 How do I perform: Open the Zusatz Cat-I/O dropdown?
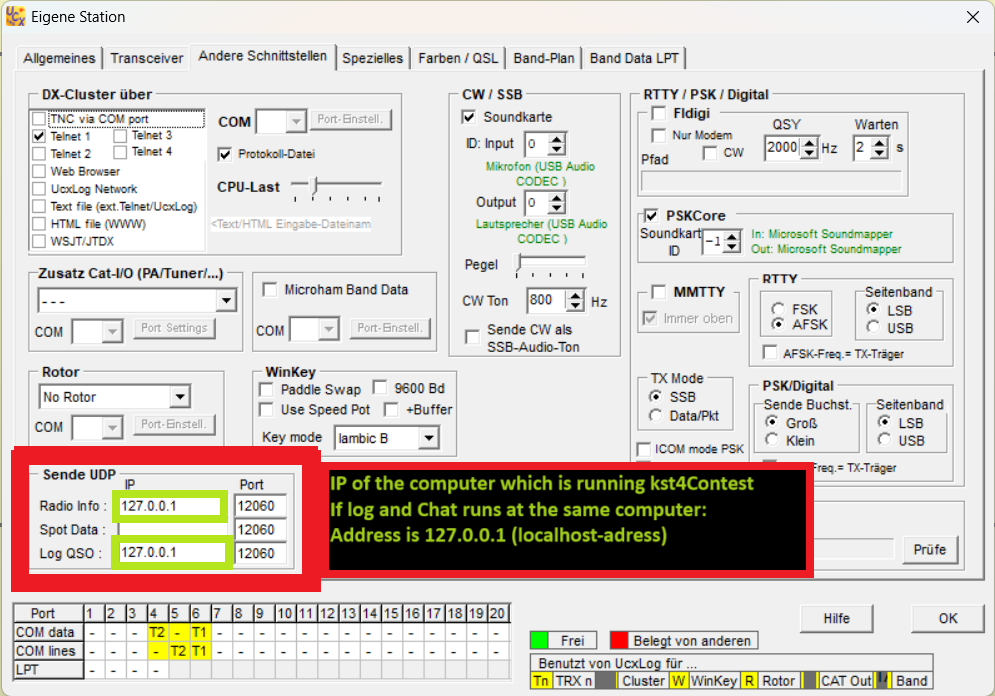point(226,300)
